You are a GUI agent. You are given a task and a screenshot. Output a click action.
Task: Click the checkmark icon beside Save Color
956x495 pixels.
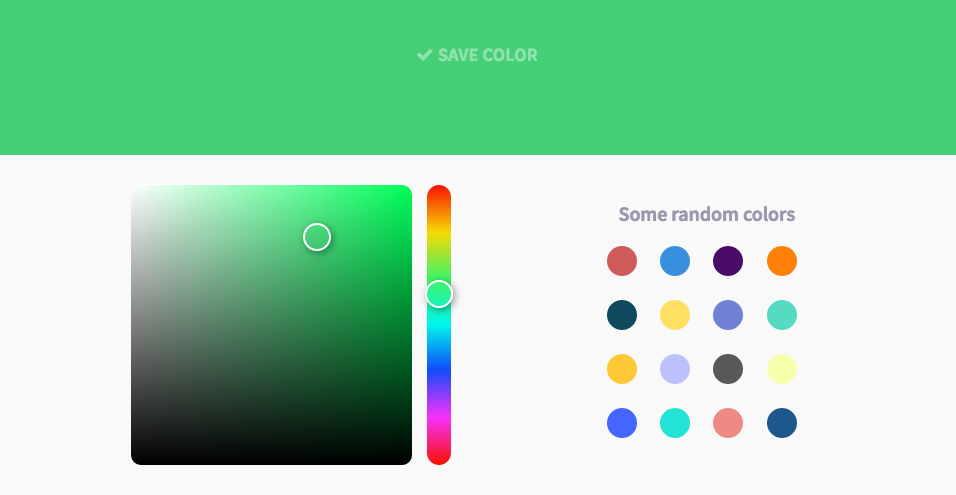tap(424, 55)
